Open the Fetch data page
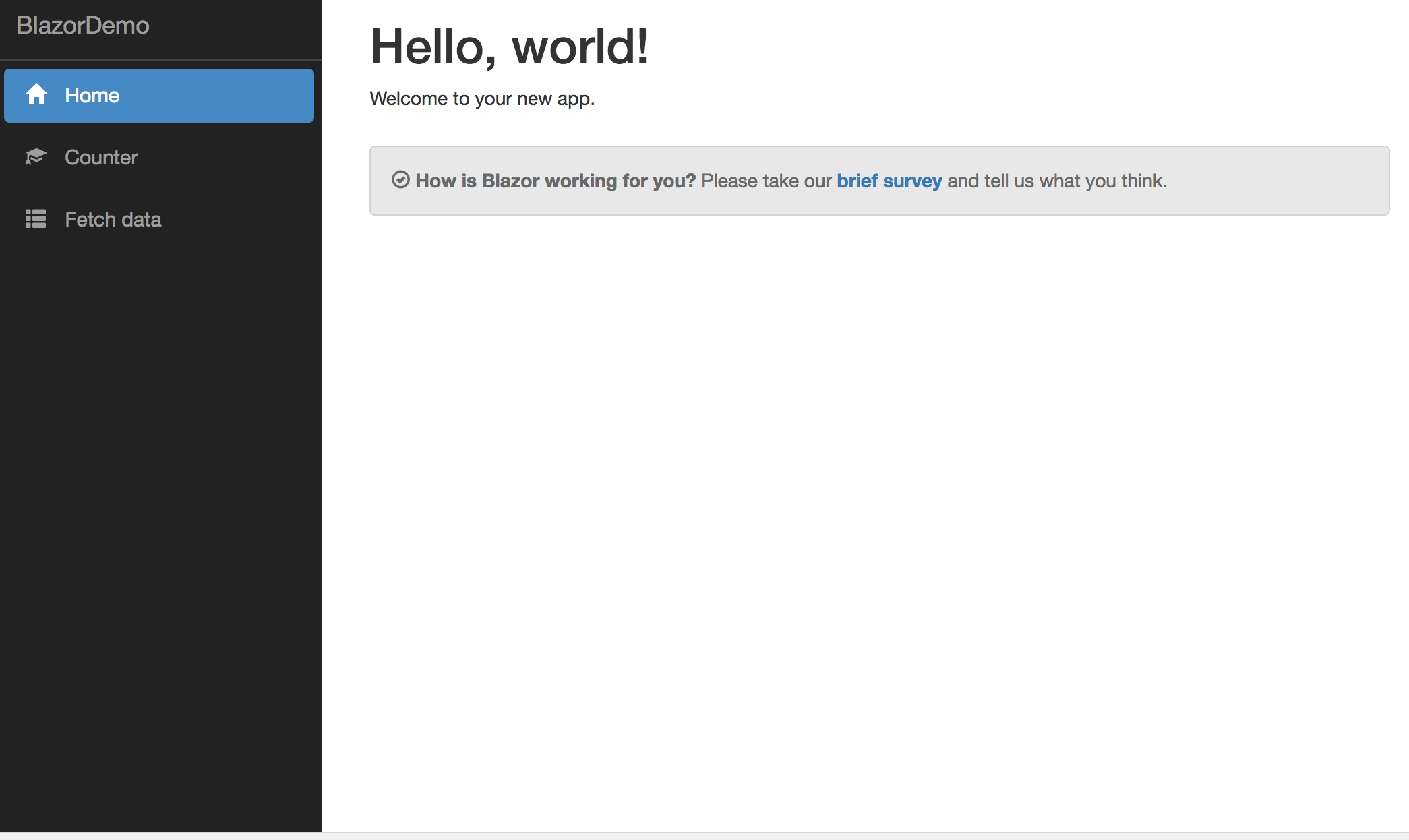This screenshot has width=1409, height=840. point(159,220)
